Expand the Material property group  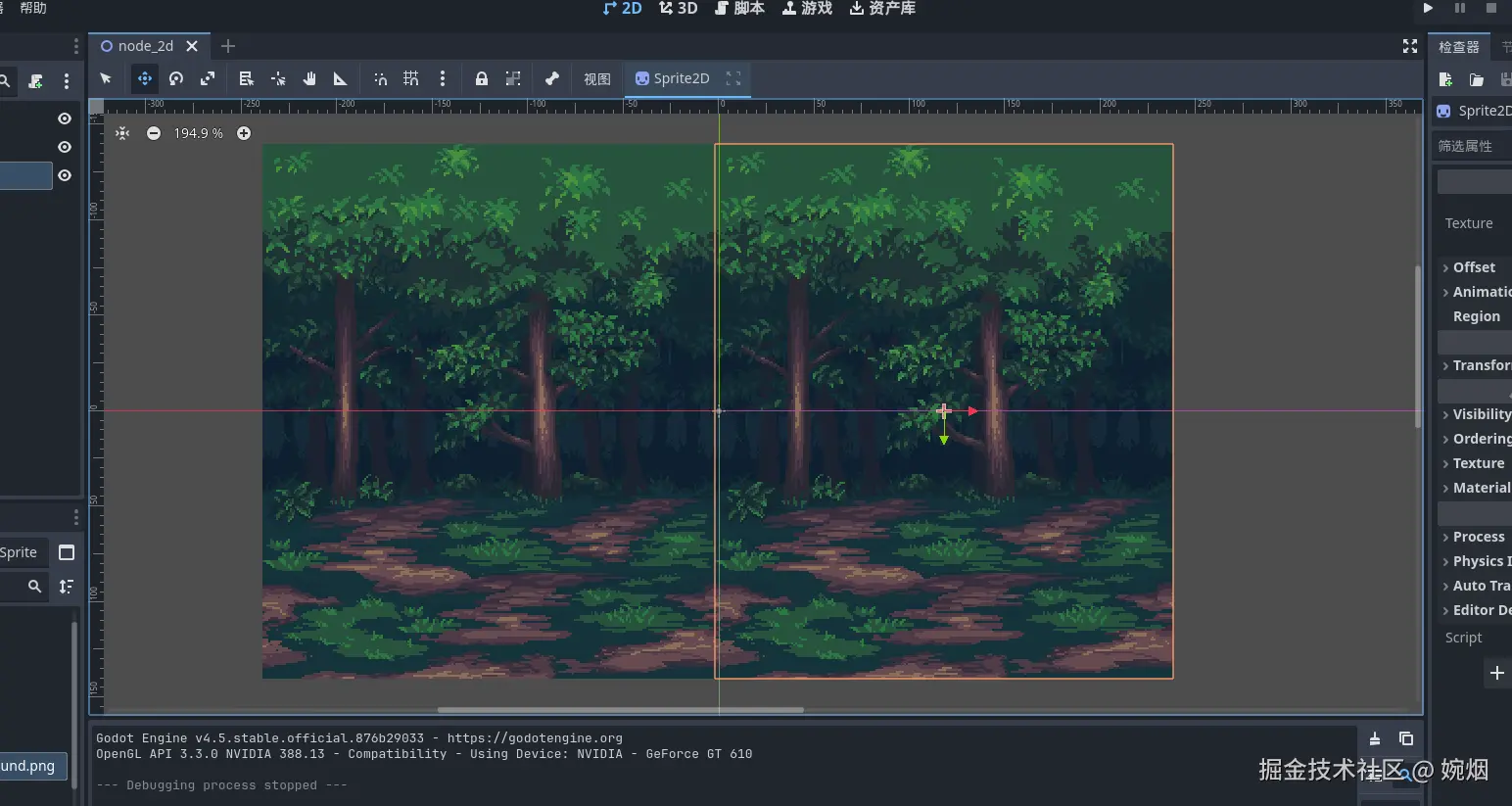point(1475,488)
